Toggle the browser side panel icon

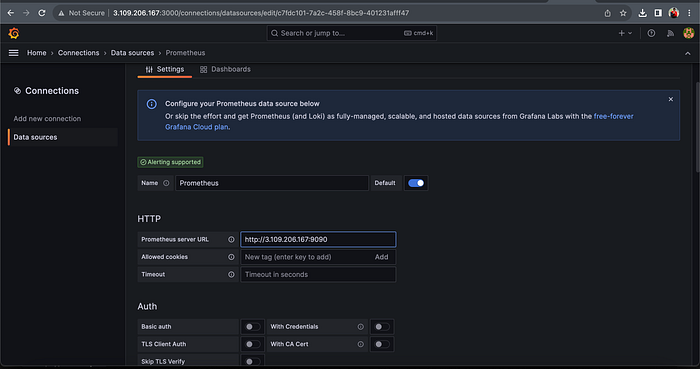[658, 13]
